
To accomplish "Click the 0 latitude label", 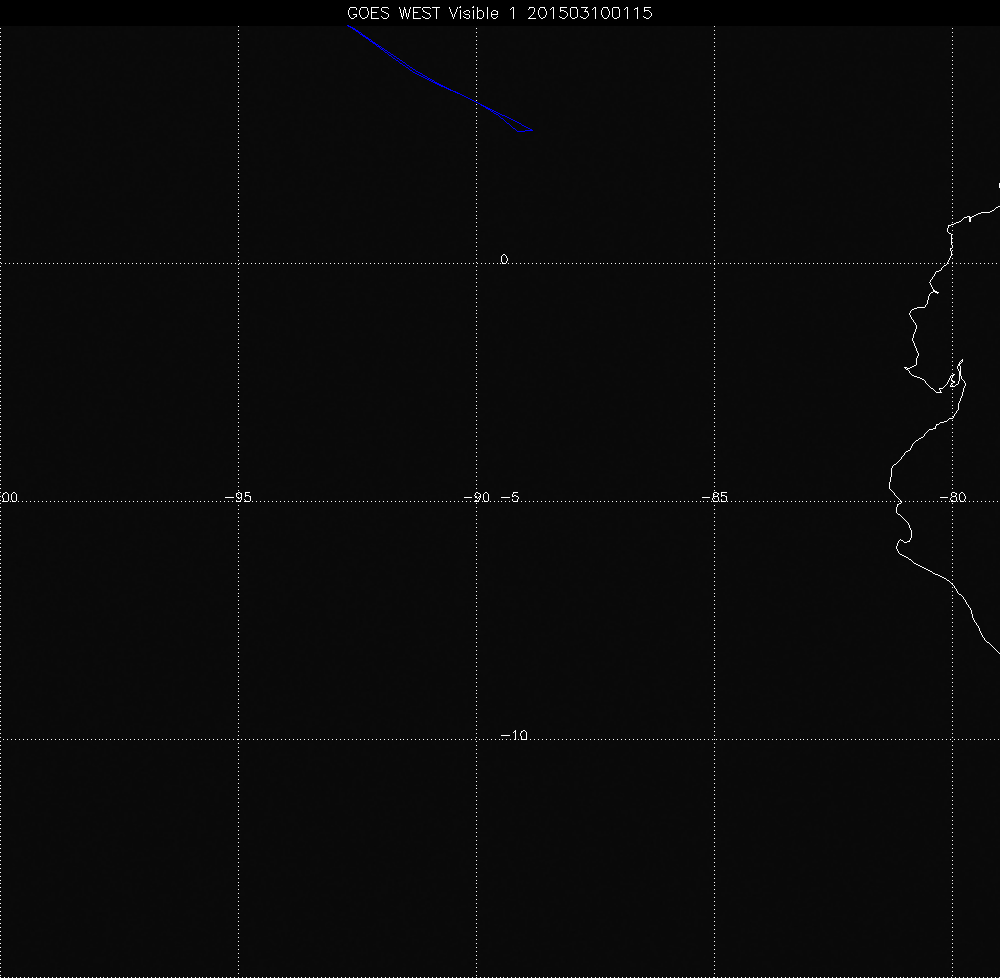I will click(x=504, y=259).
